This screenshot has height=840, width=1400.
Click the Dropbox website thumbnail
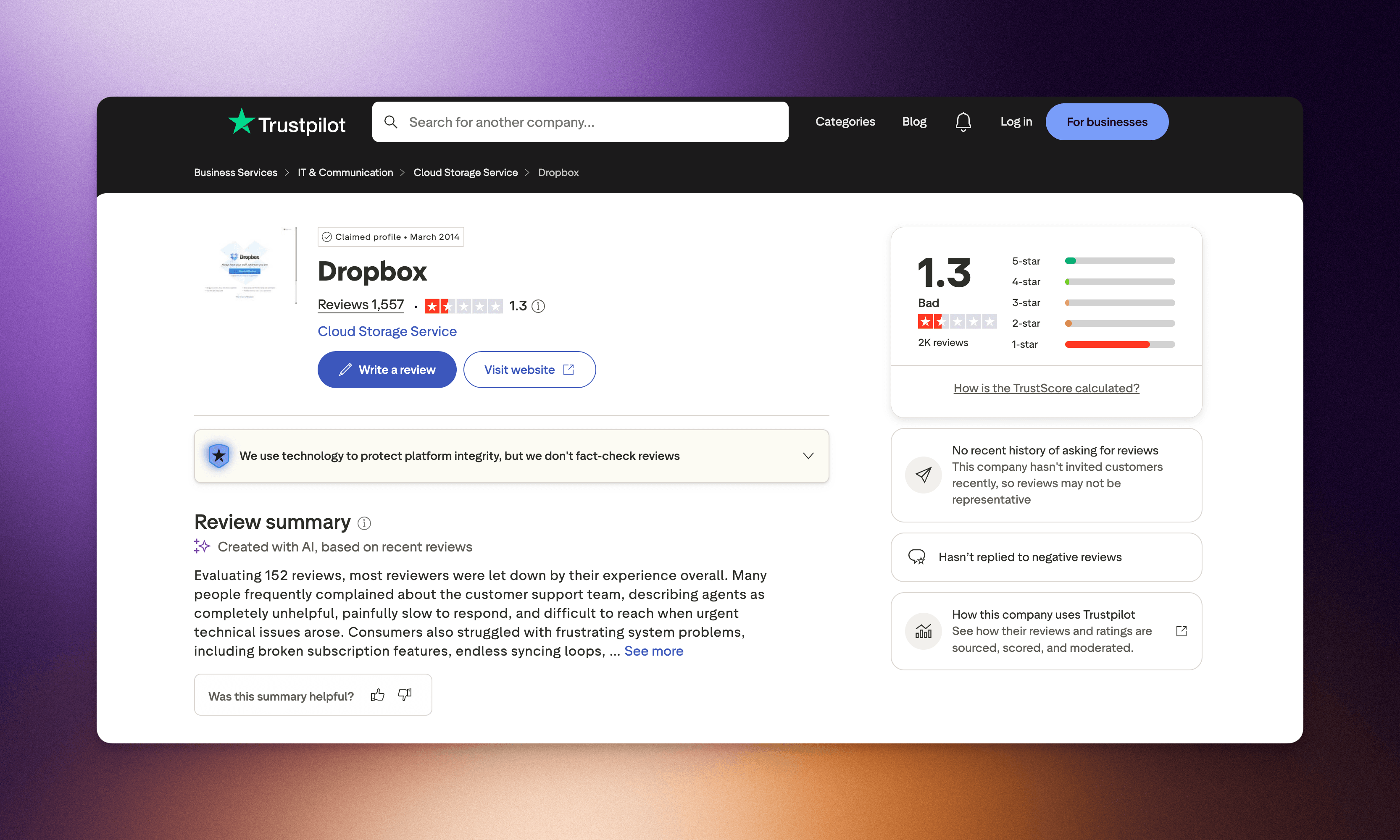246,266
